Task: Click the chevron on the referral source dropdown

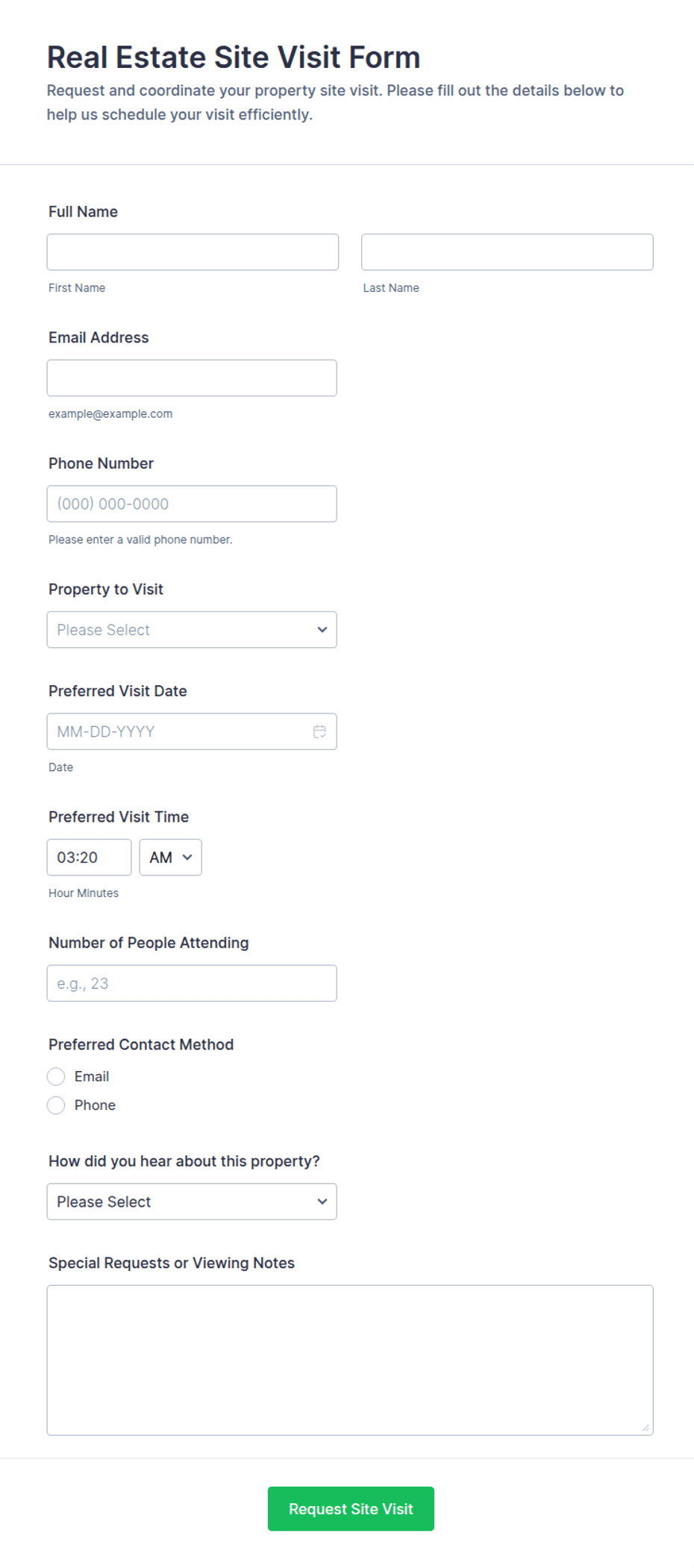Action: coord(322,1201)
